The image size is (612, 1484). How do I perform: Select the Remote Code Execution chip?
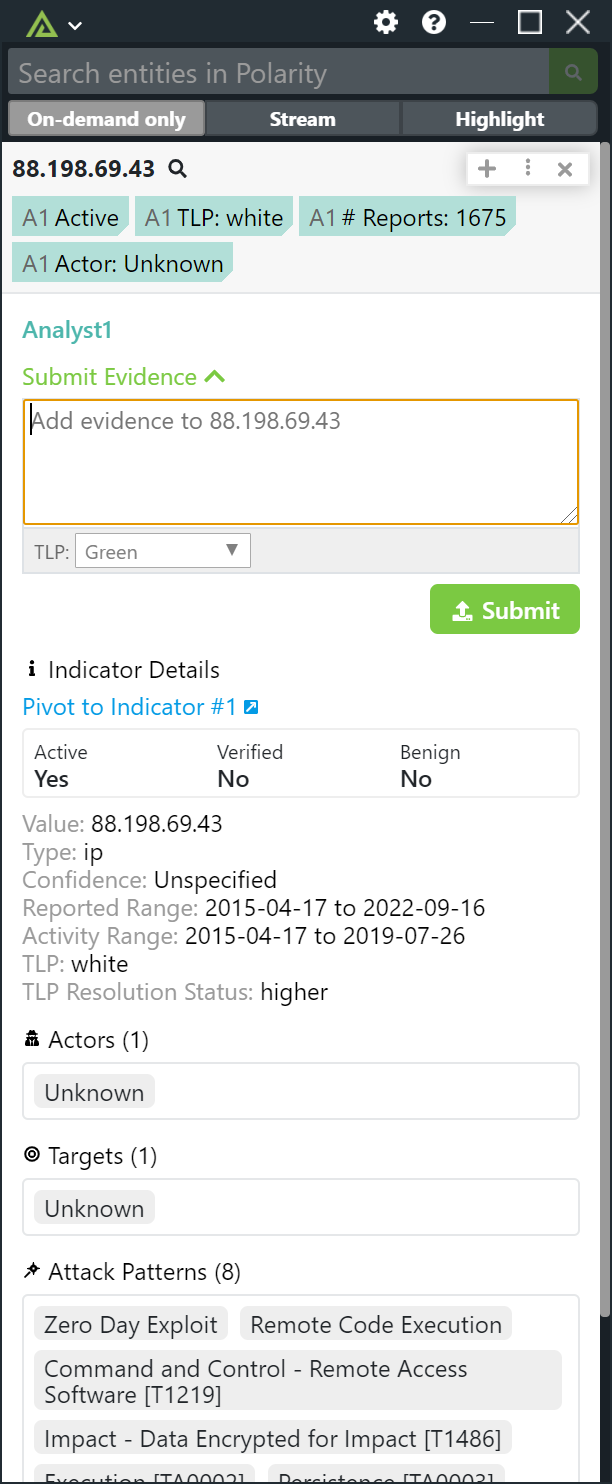[x=376, y=1324]
